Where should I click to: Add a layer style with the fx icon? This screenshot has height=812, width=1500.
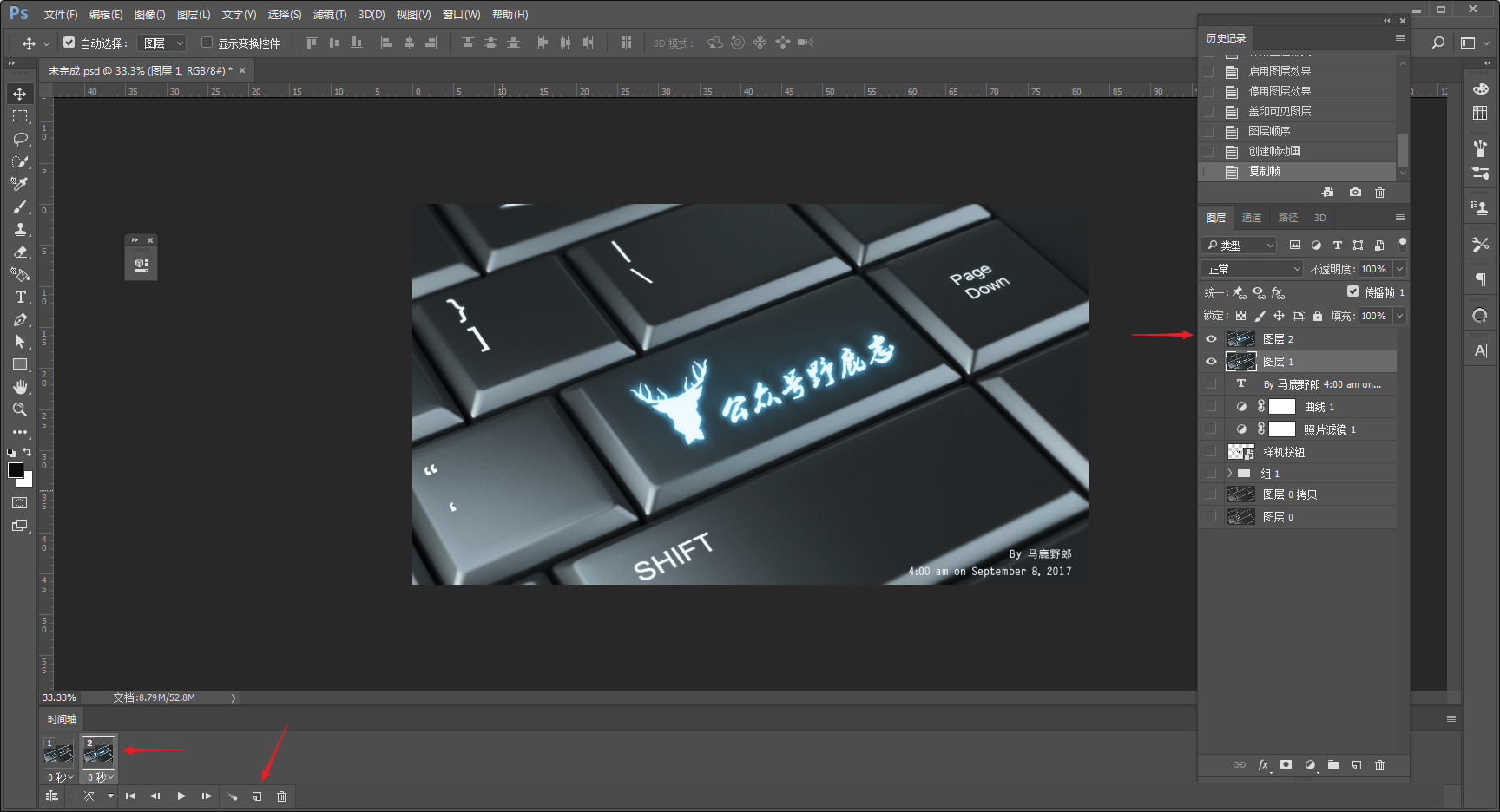(x=1263, y=765)
